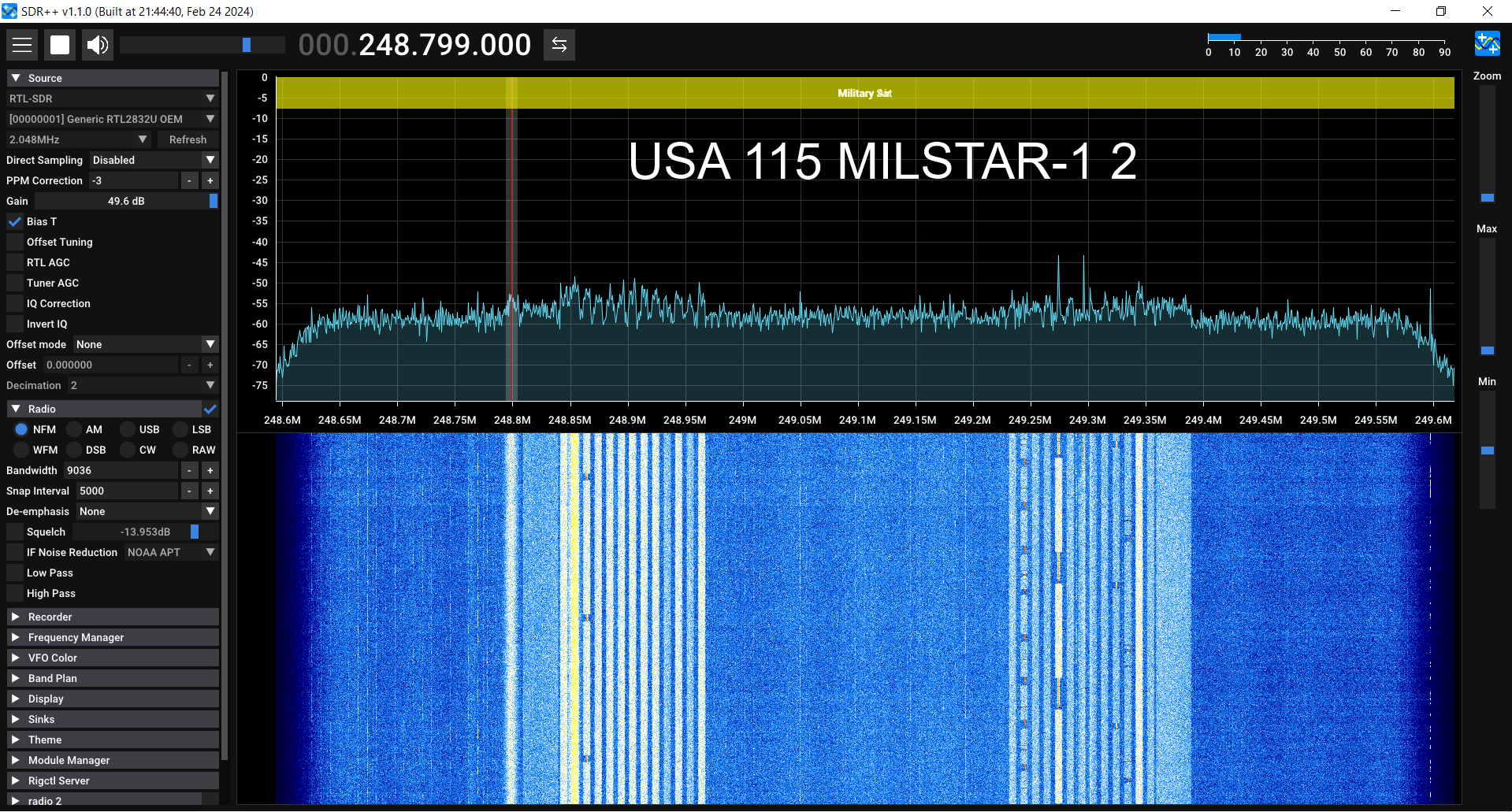Expand the Theme section

click(x=113, y=740)
